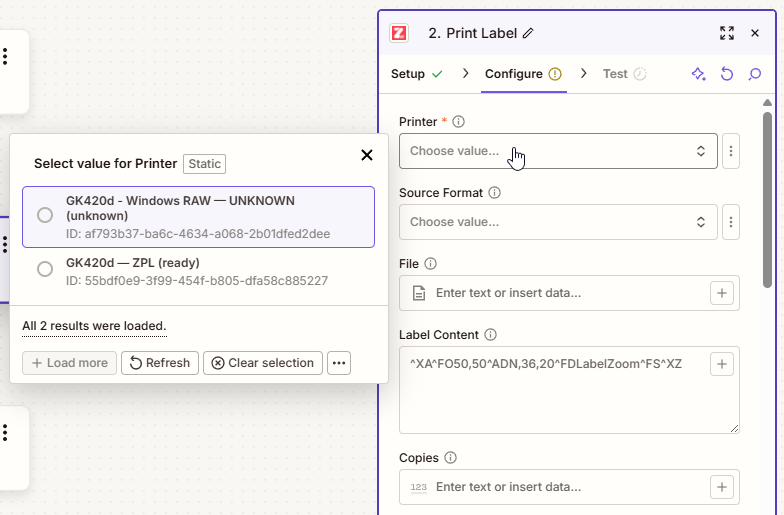Open the comment bubble icon
The width and height of the screenshot is (784, 515).
click(754, 74)
